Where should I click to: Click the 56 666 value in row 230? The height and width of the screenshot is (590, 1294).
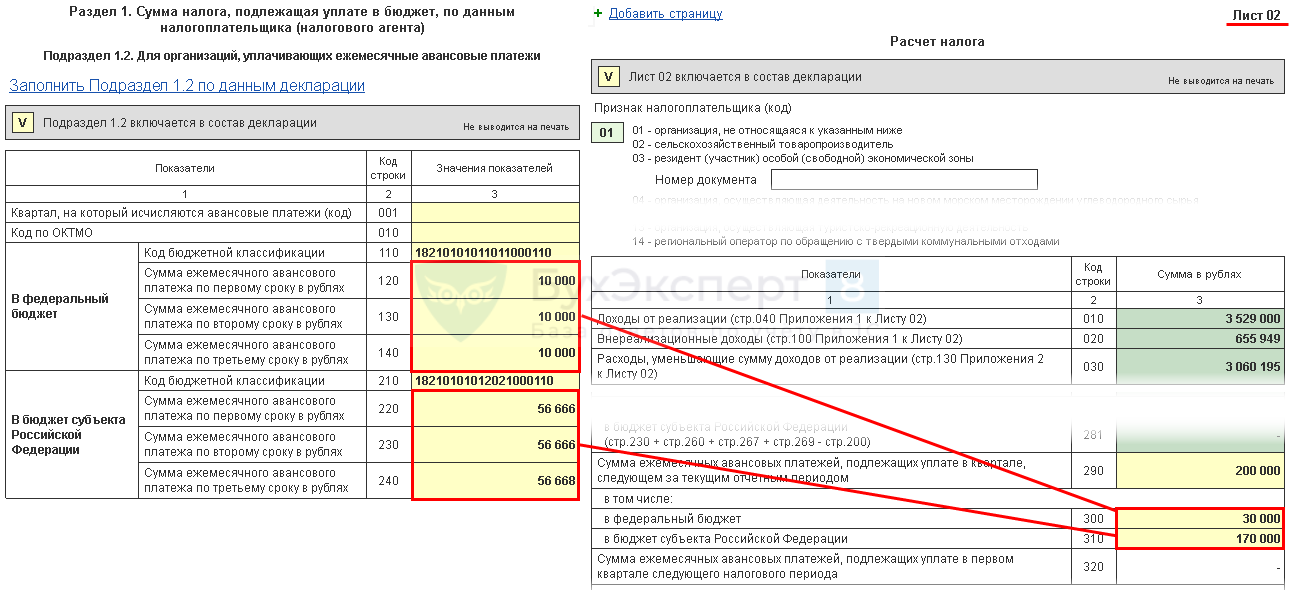coord(495,445)
